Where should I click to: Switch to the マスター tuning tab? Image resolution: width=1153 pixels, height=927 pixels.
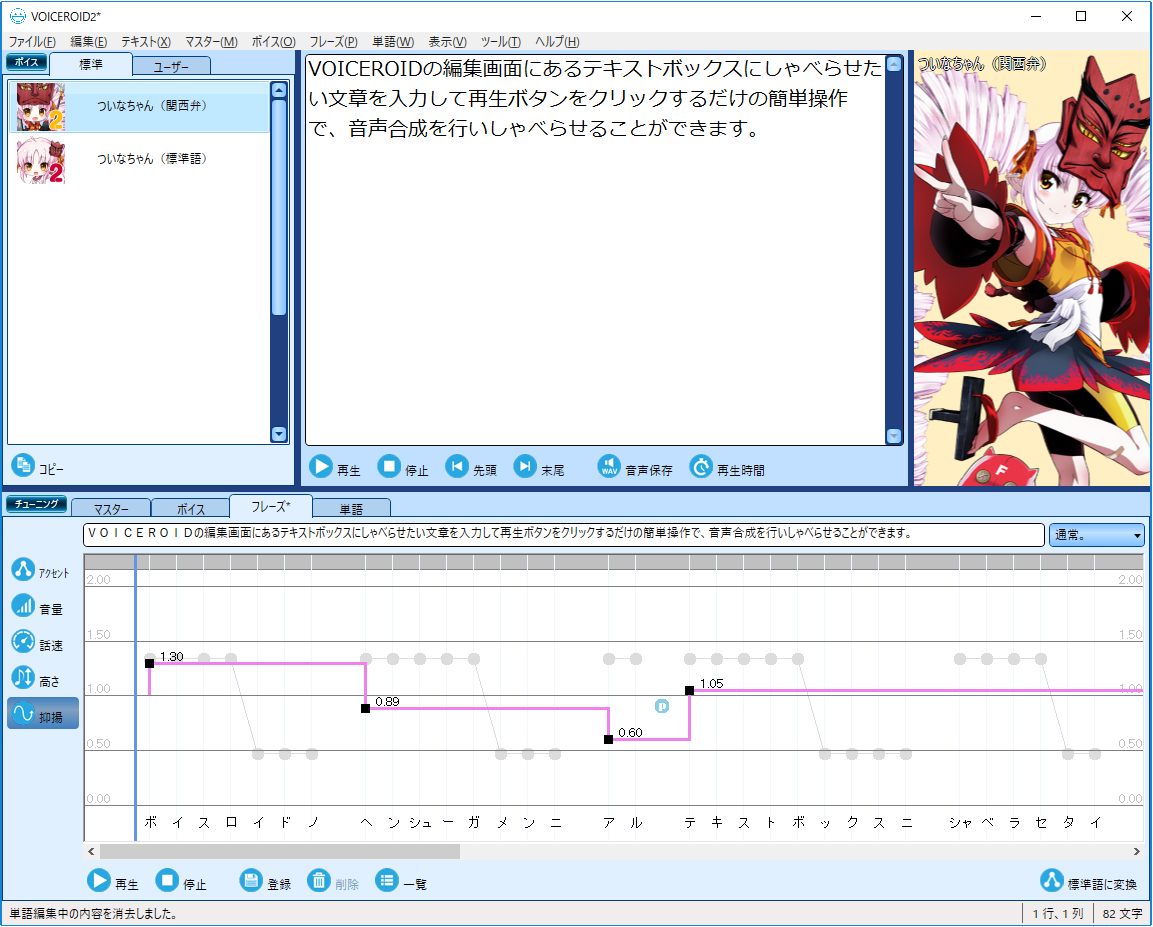pyautogui.click(x=111, y=508)
